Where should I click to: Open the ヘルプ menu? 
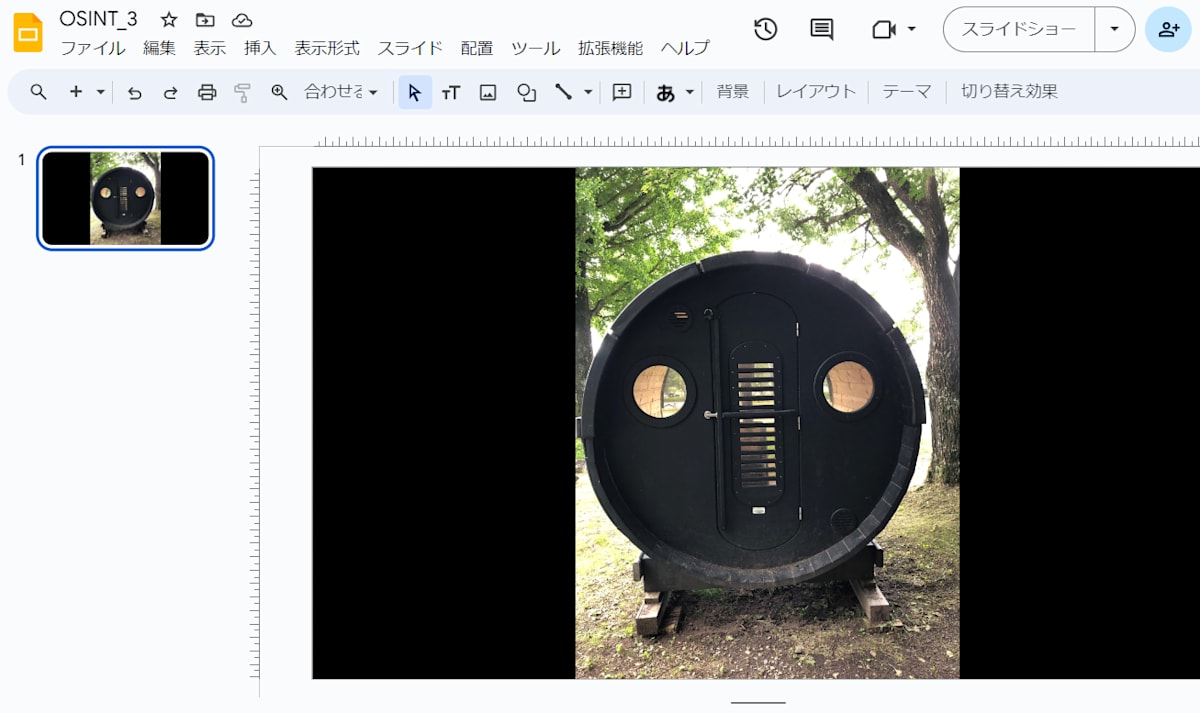click(x=685, y=48)
